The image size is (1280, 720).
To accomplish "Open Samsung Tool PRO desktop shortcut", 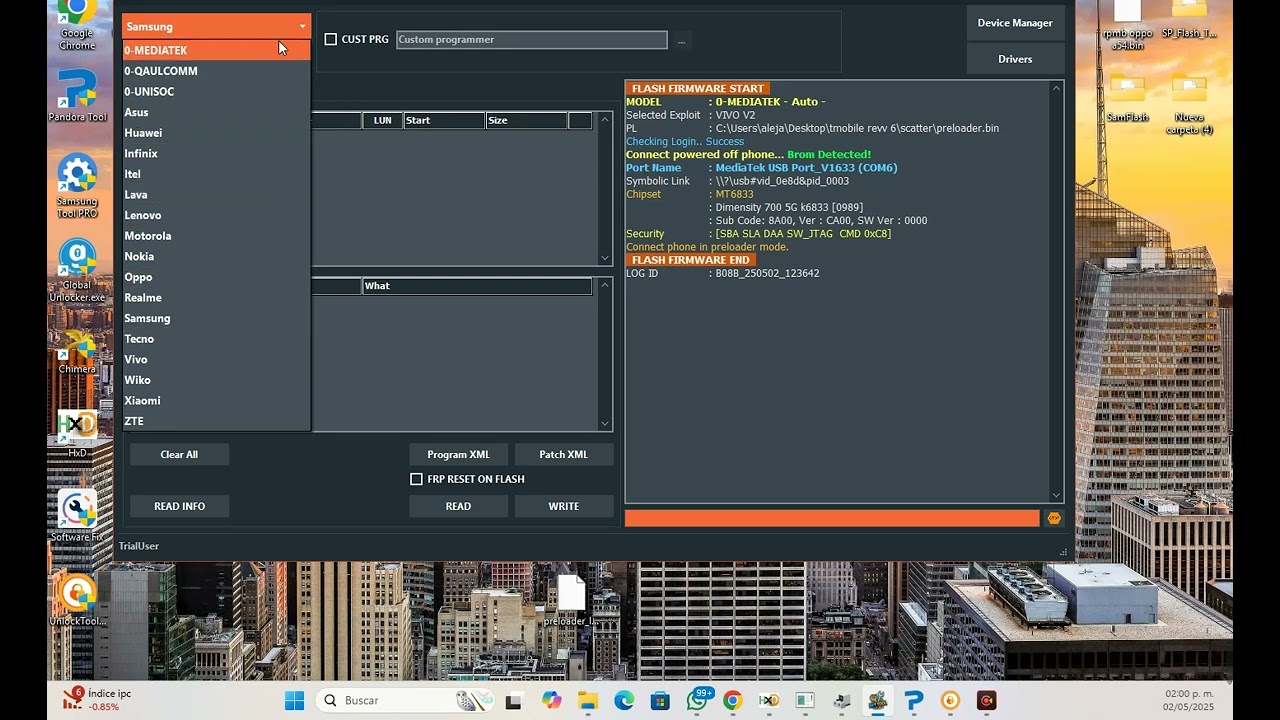I will coord(77,186).
